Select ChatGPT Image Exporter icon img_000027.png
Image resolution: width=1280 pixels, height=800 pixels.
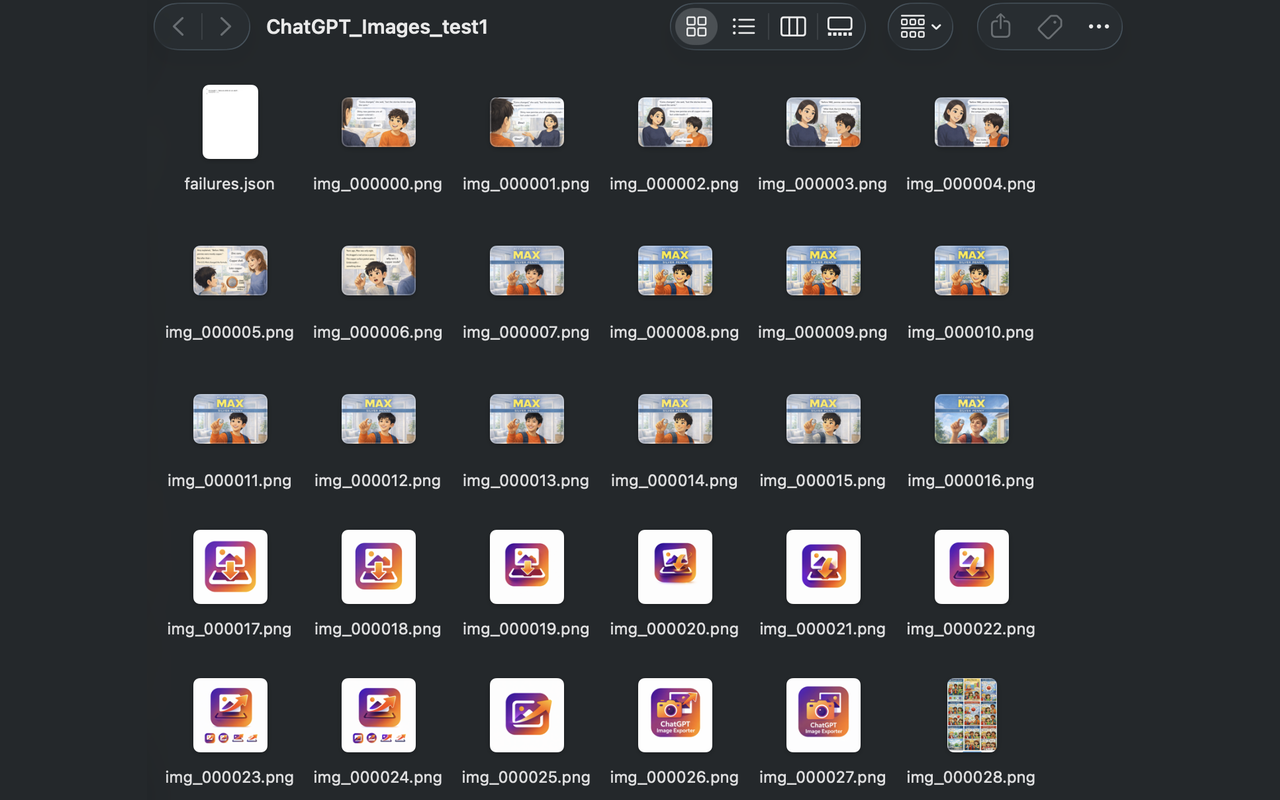[x=823, y=715]
